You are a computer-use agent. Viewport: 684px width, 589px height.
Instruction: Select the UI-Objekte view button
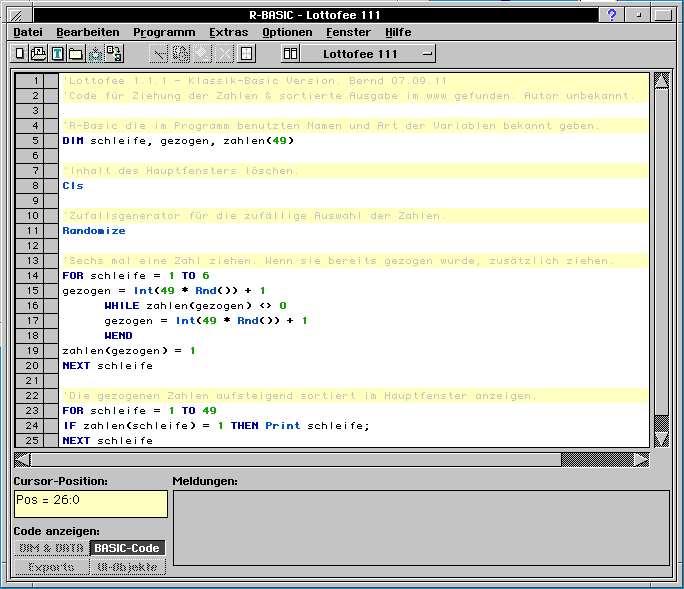127,567
